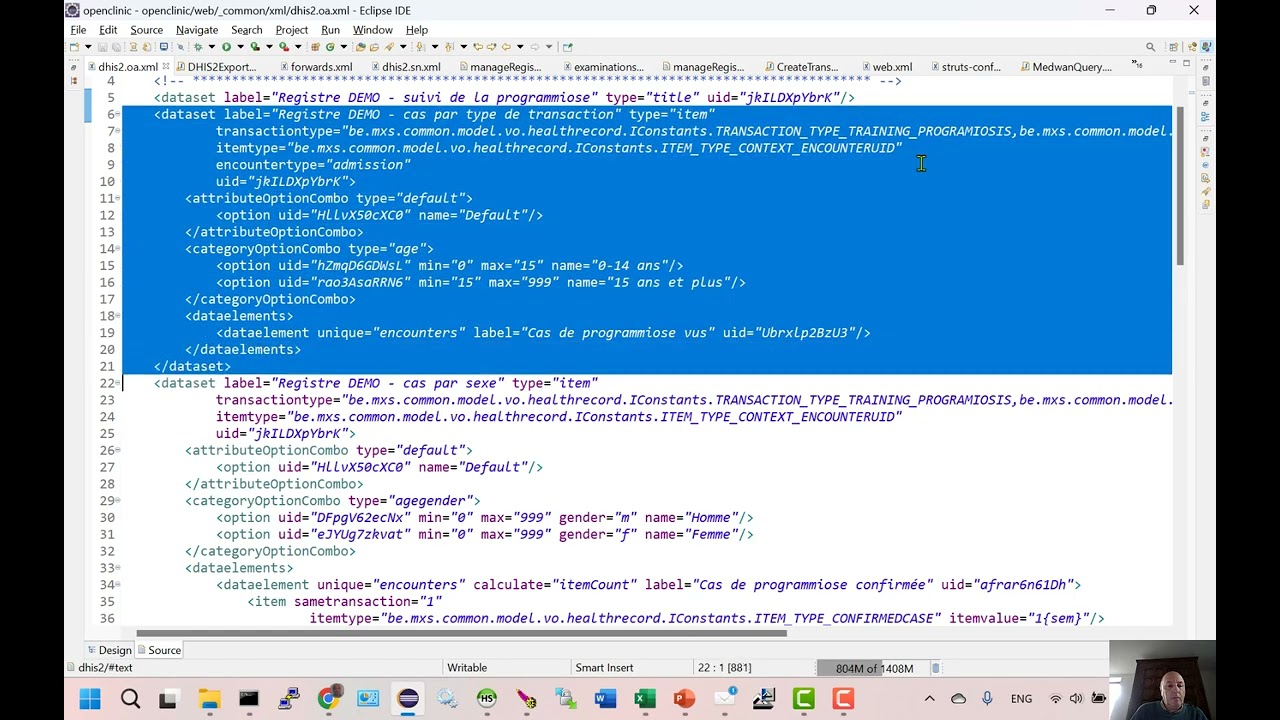Collapse categoryOptionCombo fold at line 29

(x=119, y=501)
